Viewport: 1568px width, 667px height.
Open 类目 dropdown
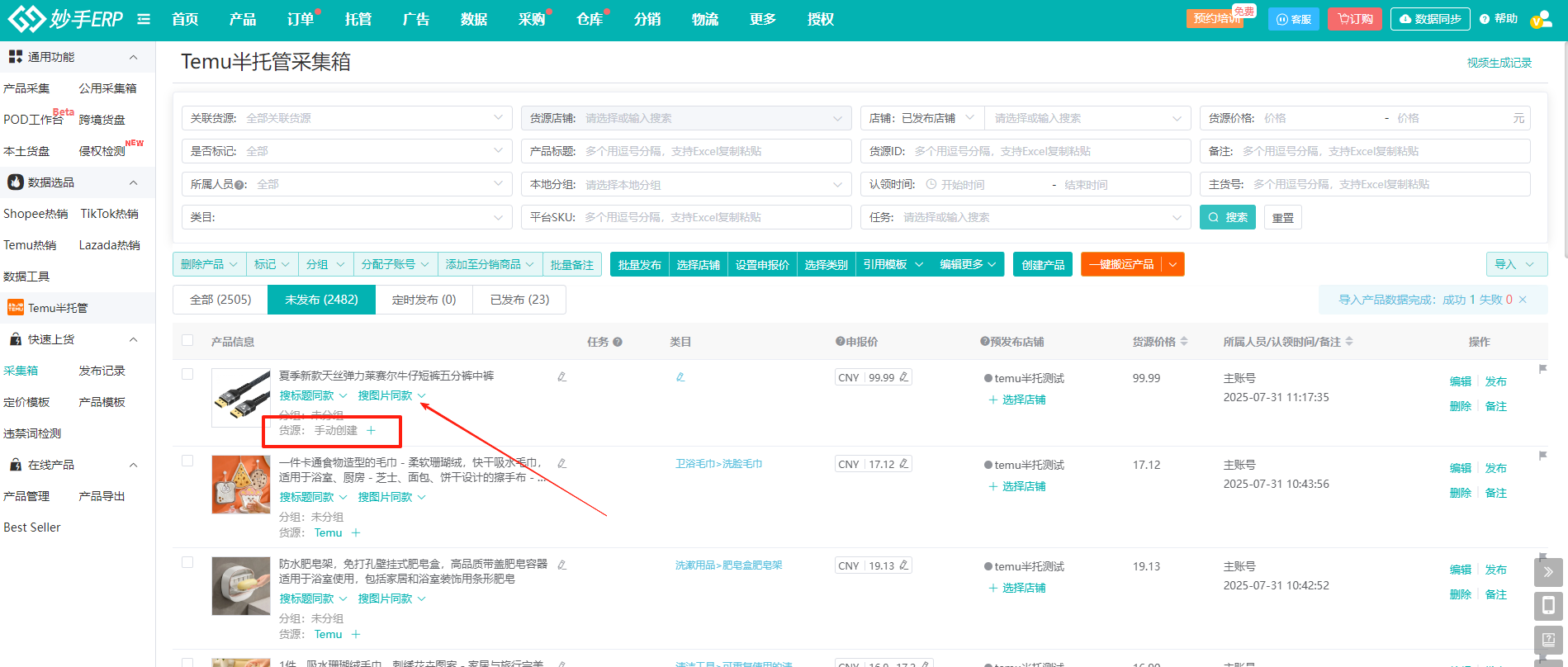(x=347, y=217)
